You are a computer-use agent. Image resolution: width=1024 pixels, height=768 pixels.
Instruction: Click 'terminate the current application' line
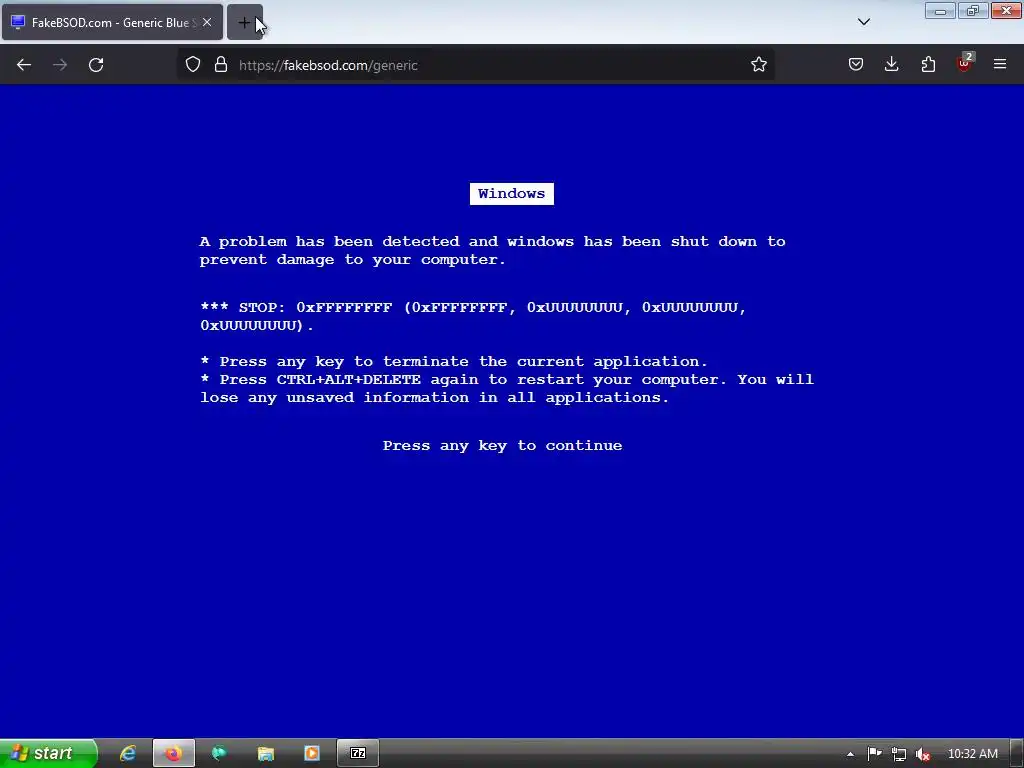[454, 361]
